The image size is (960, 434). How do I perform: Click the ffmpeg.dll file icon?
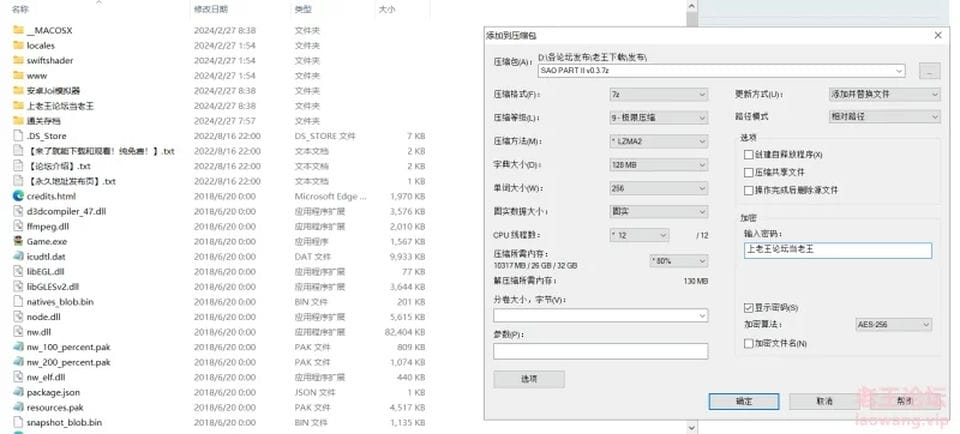(18, 226)
